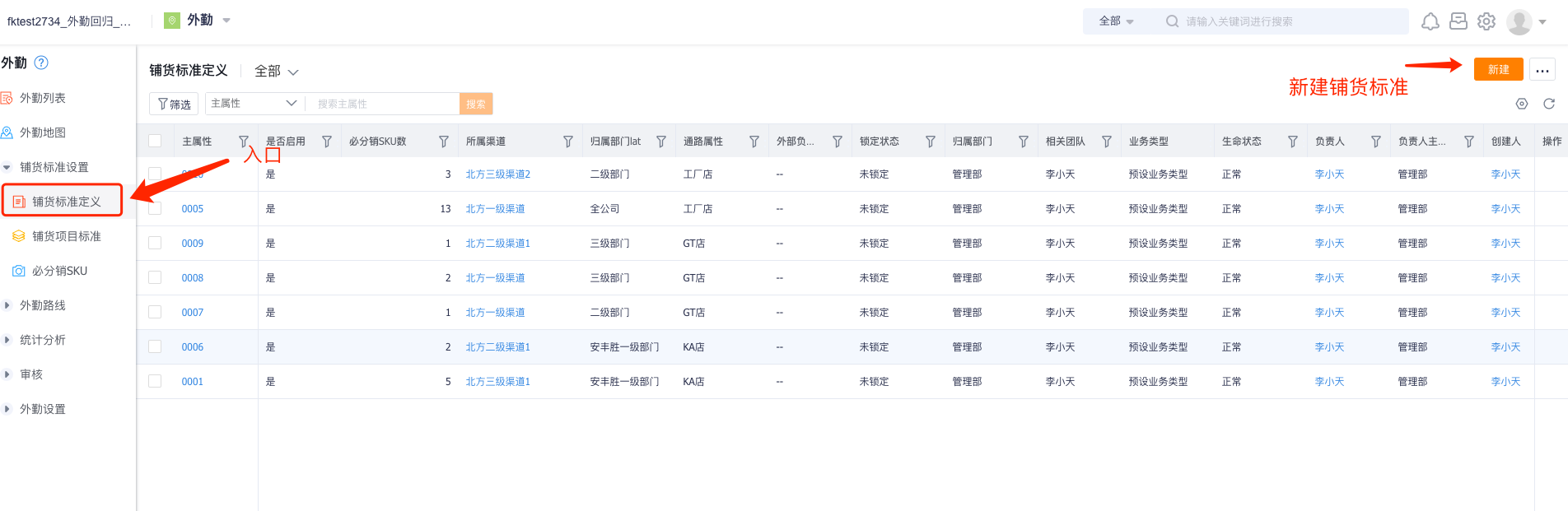The height and width of the screenshot is (511, 1568).
Task: Click the 筛选 filter button
Action: pos(174,104)
